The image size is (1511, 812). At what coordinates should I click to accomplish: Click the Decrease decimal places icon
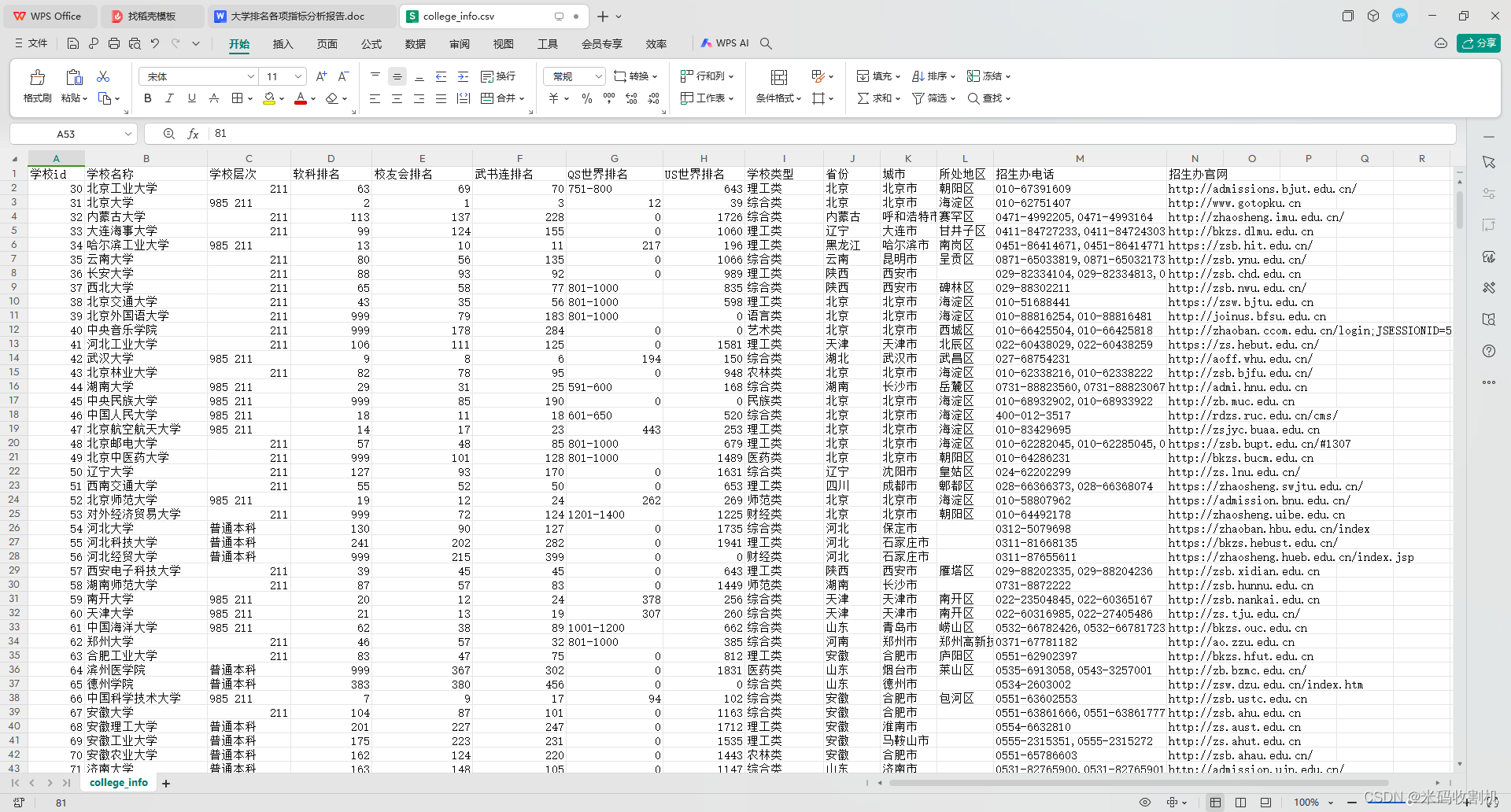pyautogui.click(x=654, y=98)
